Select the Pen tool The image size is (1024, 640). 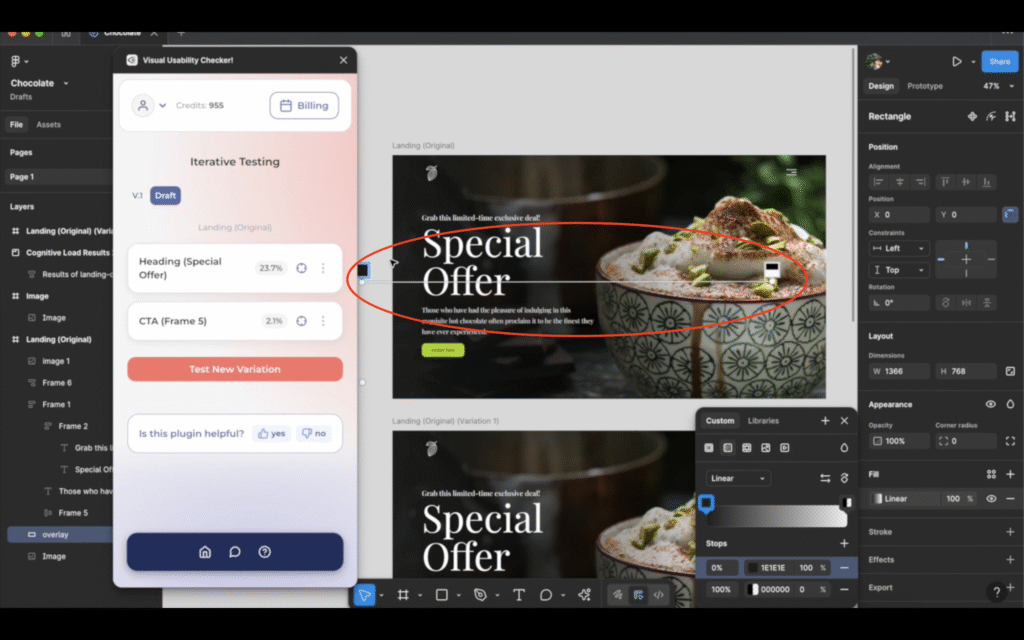click(480, 595)
